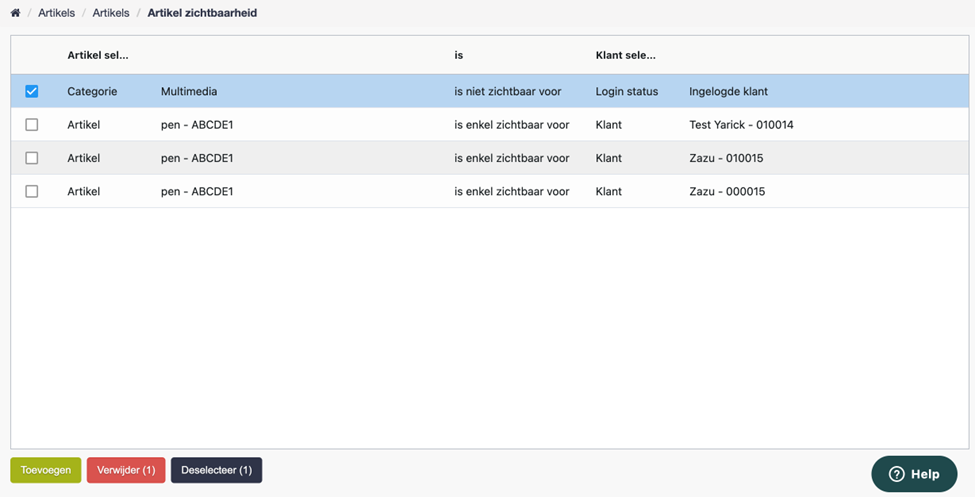Click Test Yarick - 010014 cell
The width and height of the screenshot is (975, 497).
[x=741, y=125]
